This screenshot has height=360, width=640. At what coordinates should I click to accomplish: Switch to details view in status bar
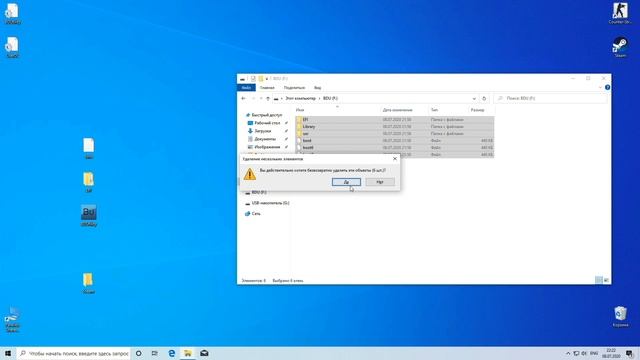(x=598, y=280)
